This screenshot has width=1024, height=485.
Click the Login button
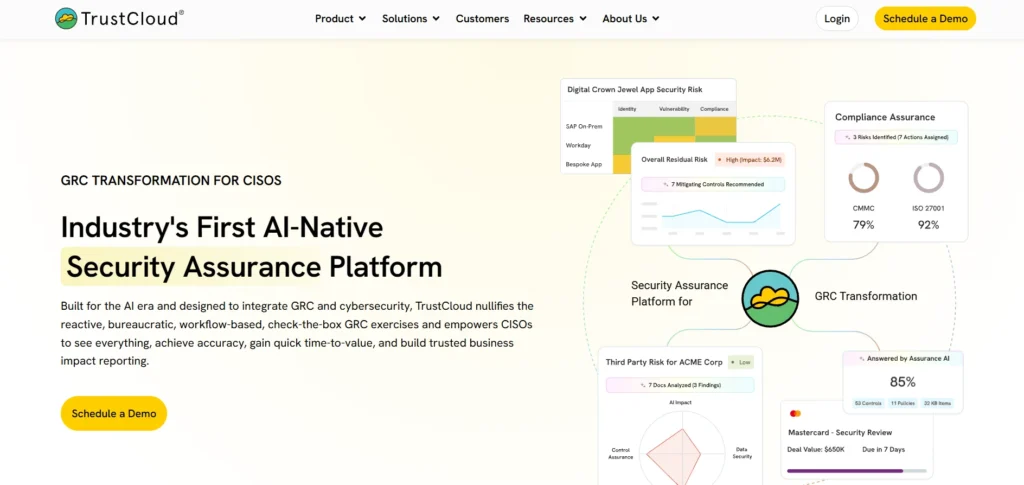click(837, 18)
